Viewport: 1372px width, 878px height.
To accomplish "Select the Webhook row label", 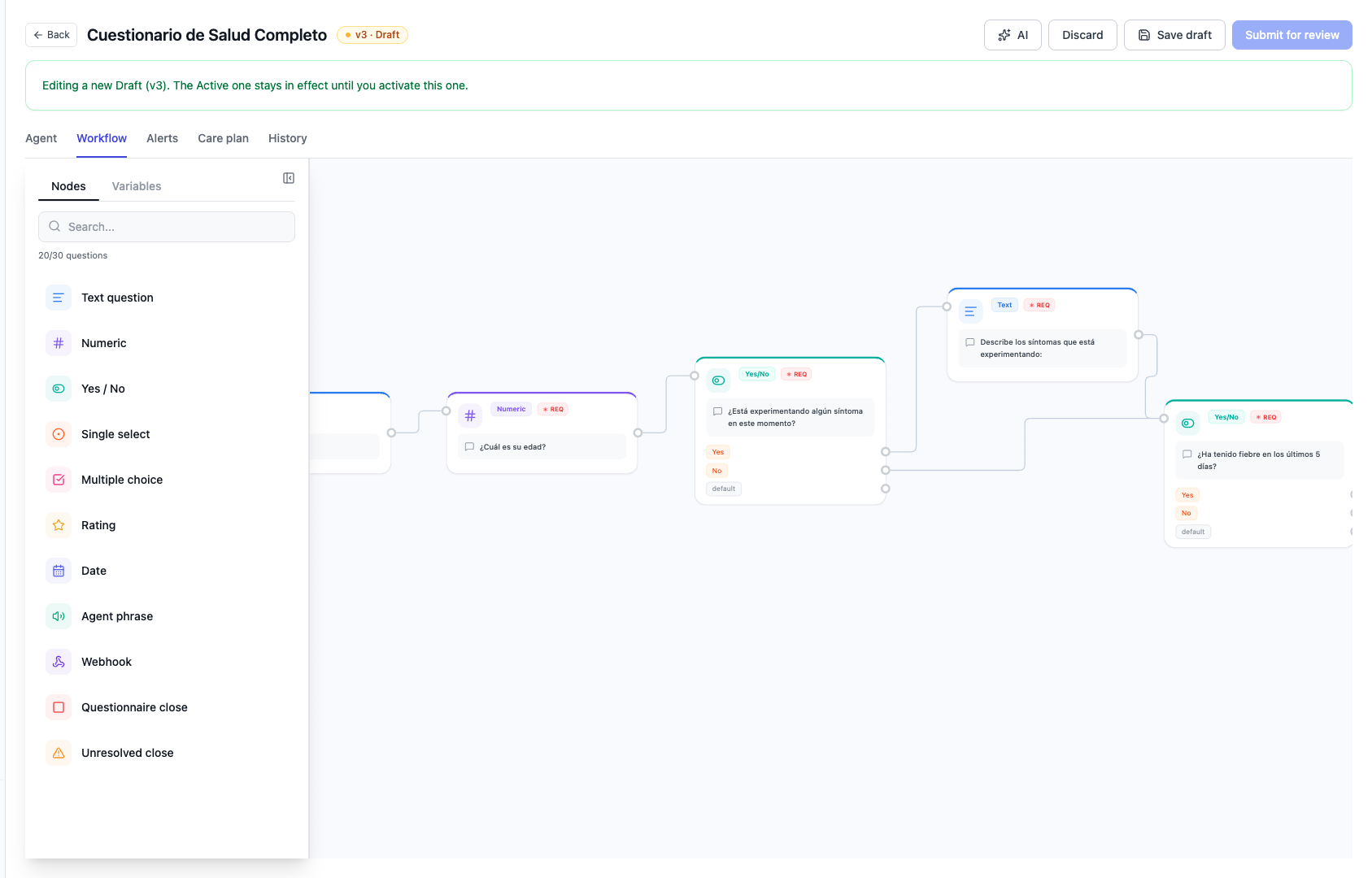I will point(107,662).
